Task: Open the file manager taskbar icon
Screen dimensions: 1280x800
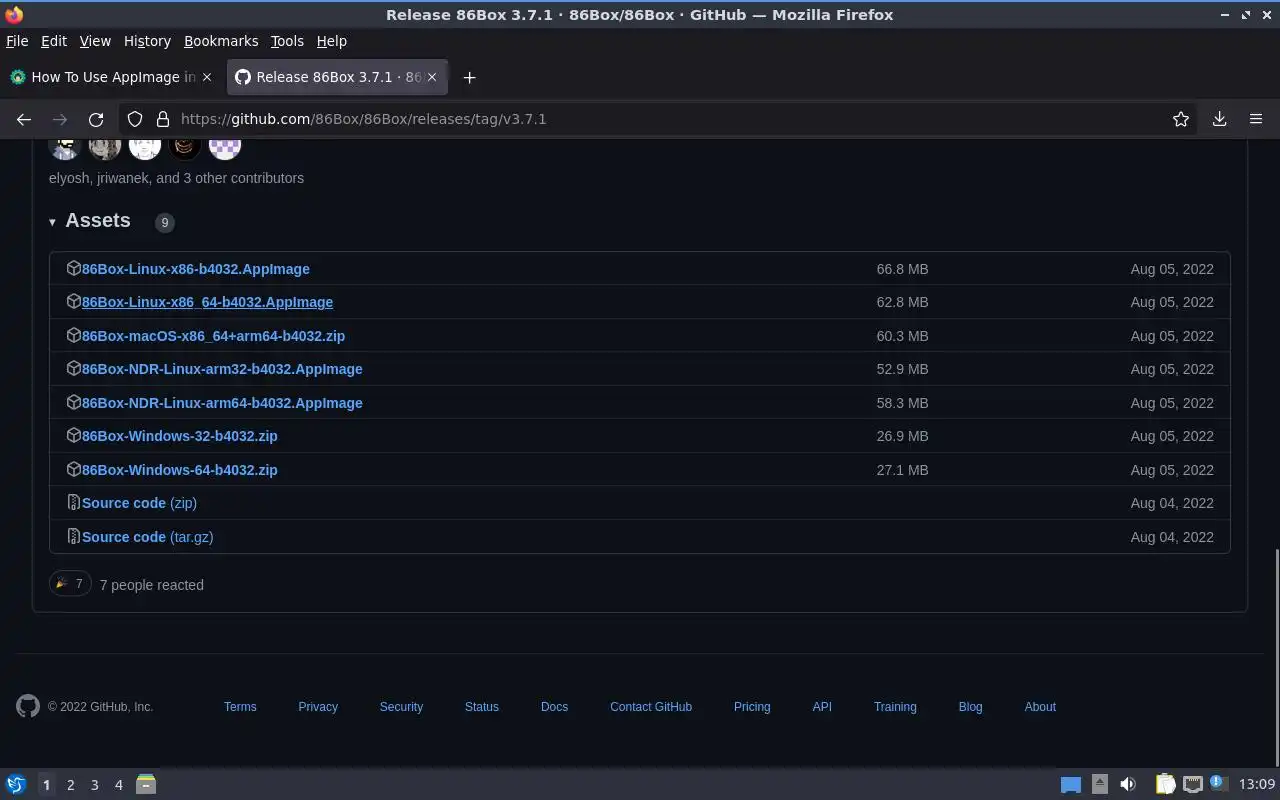Action: [146, 784]
